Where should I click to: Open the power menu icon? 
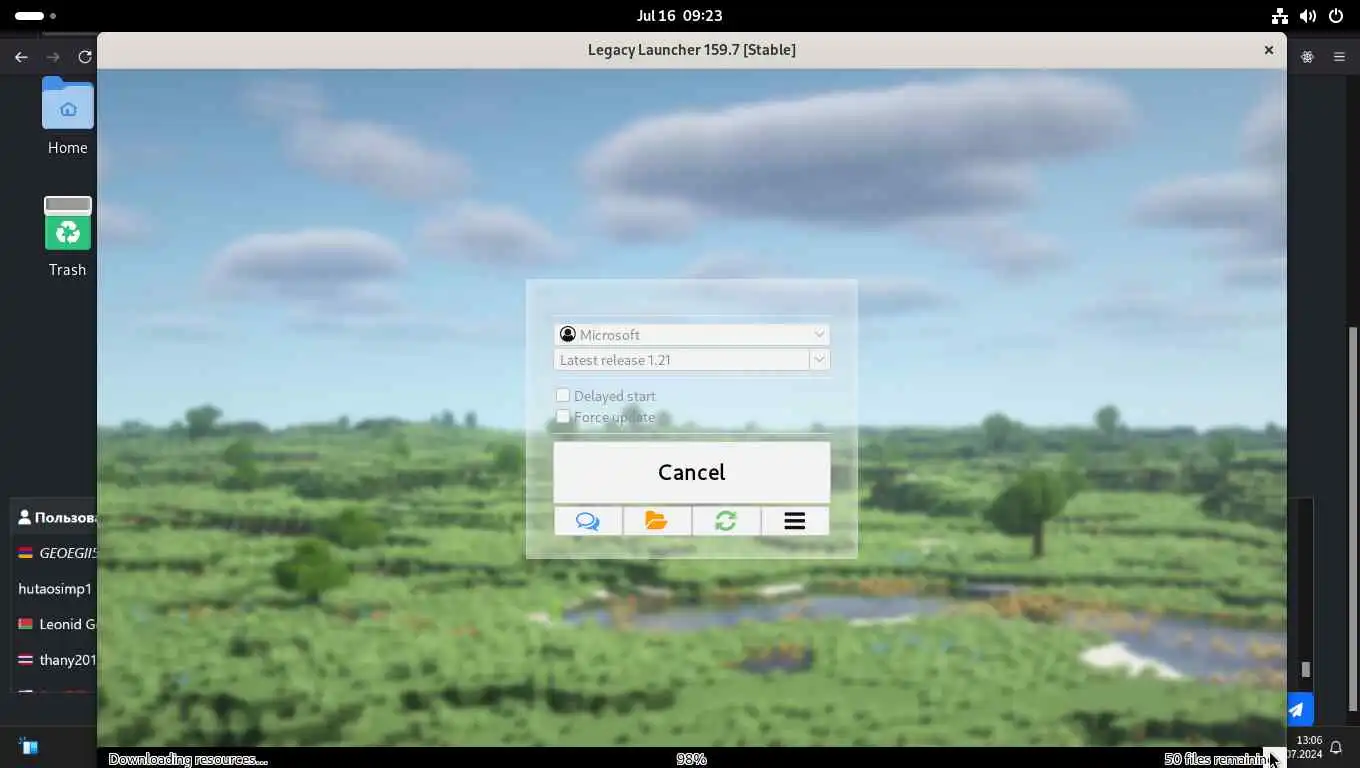pyautogui.click(x=1336, y=16)
